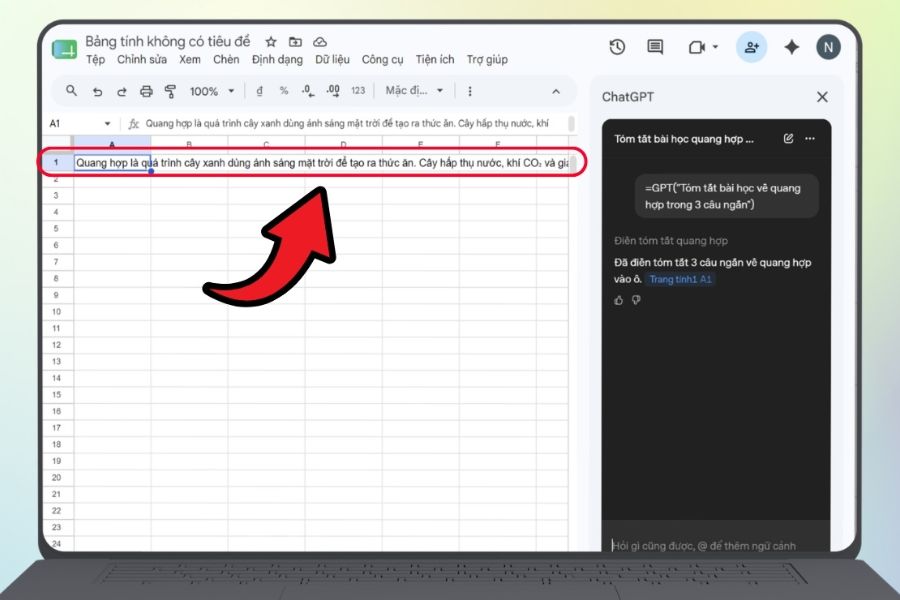Click the print icon in toolbar

146,91
